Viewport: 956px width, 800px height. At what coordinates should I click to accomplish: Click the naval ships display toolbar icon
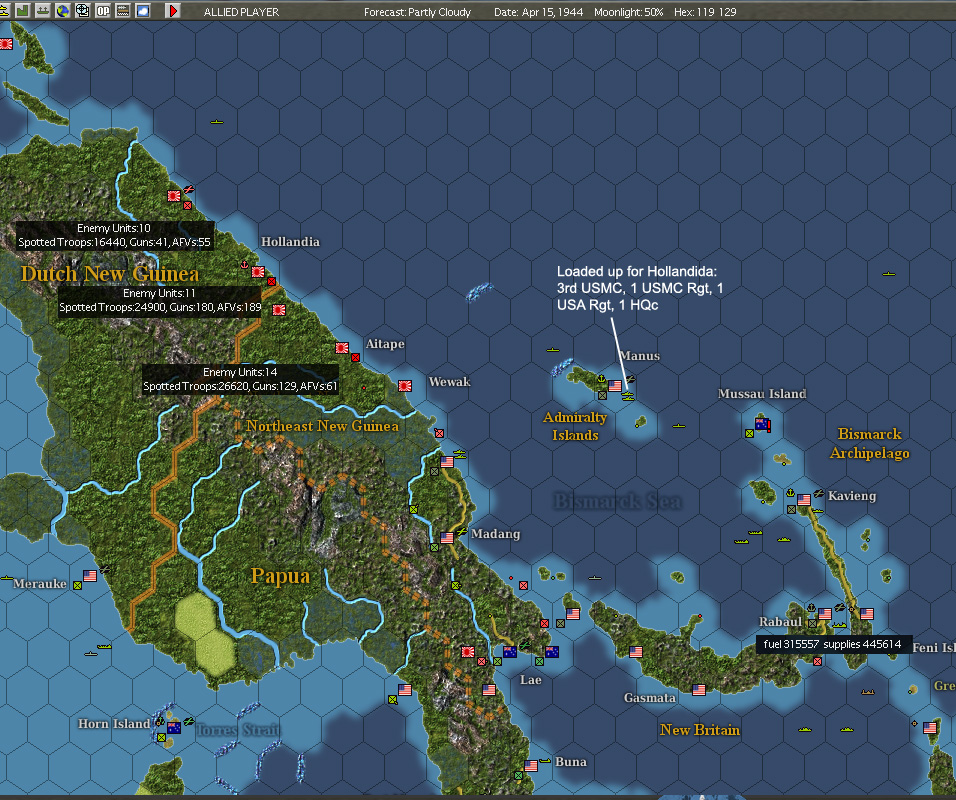43,11
